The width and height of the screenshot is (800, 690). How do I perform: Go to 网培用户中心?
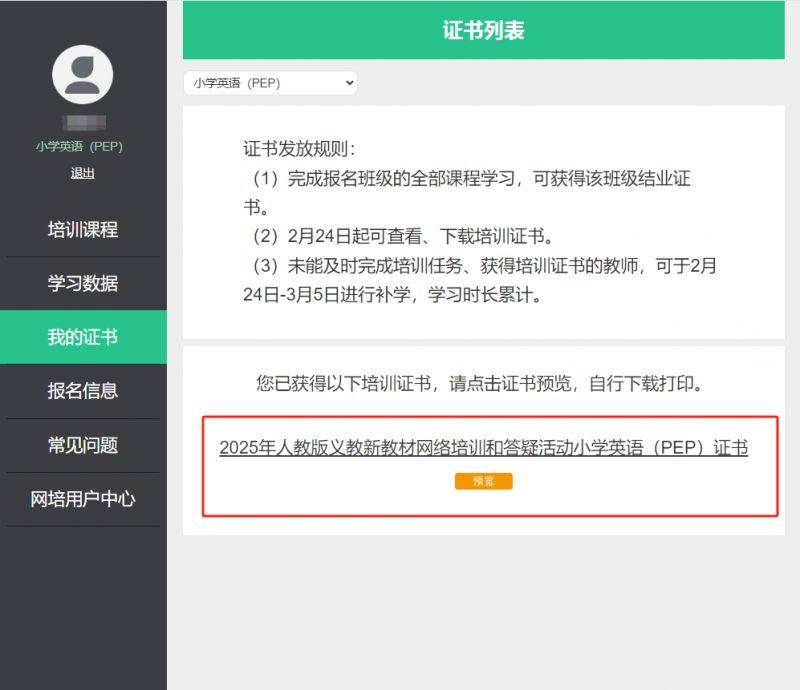(83, 499)
